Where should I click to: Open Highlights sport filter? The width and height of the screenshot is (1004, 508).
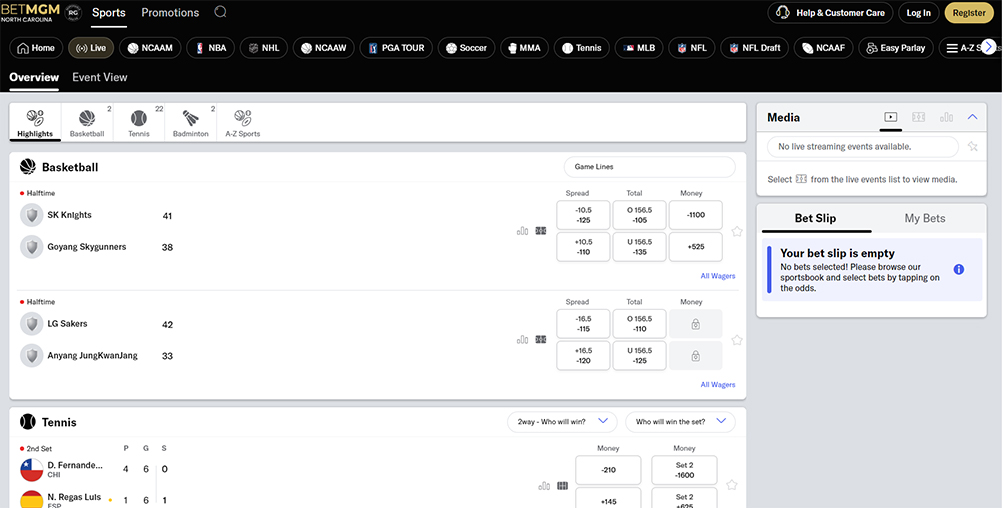pos(35,122)
